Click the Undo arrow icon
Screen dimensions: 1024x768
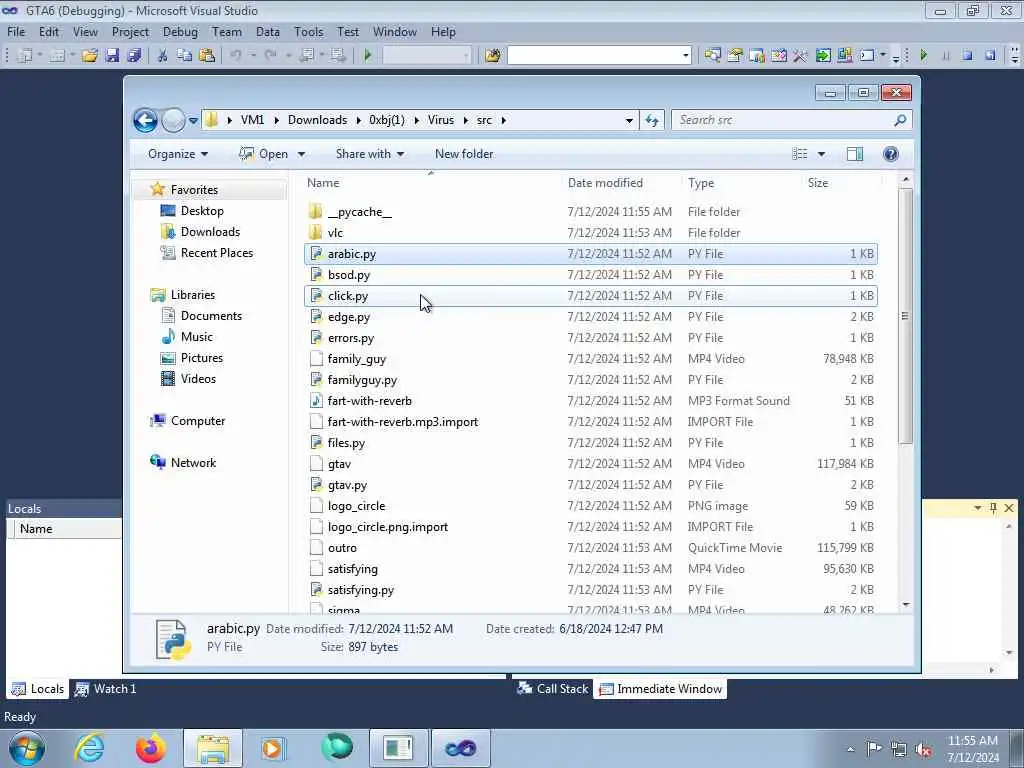(x=236, y=56)
